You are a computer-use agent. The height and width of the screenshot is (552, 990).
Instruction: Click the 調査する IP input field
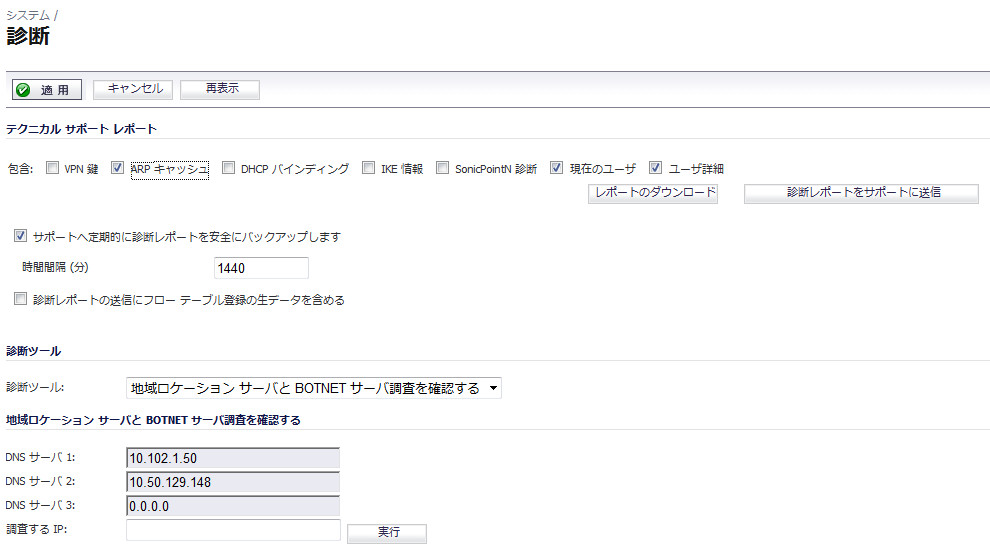(x=233, y=530)
